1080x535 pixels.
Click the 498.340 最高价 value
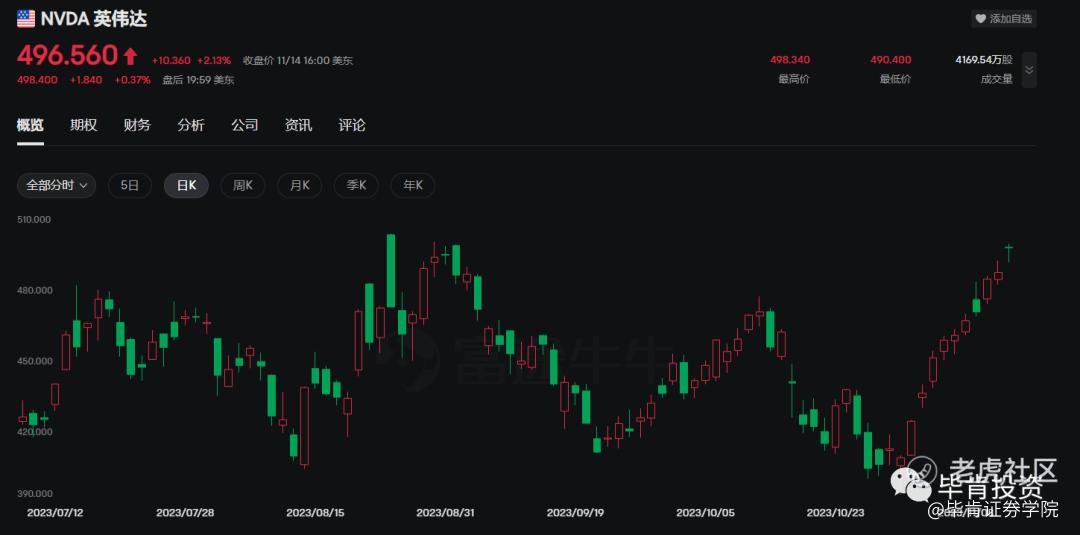(790, 60)
